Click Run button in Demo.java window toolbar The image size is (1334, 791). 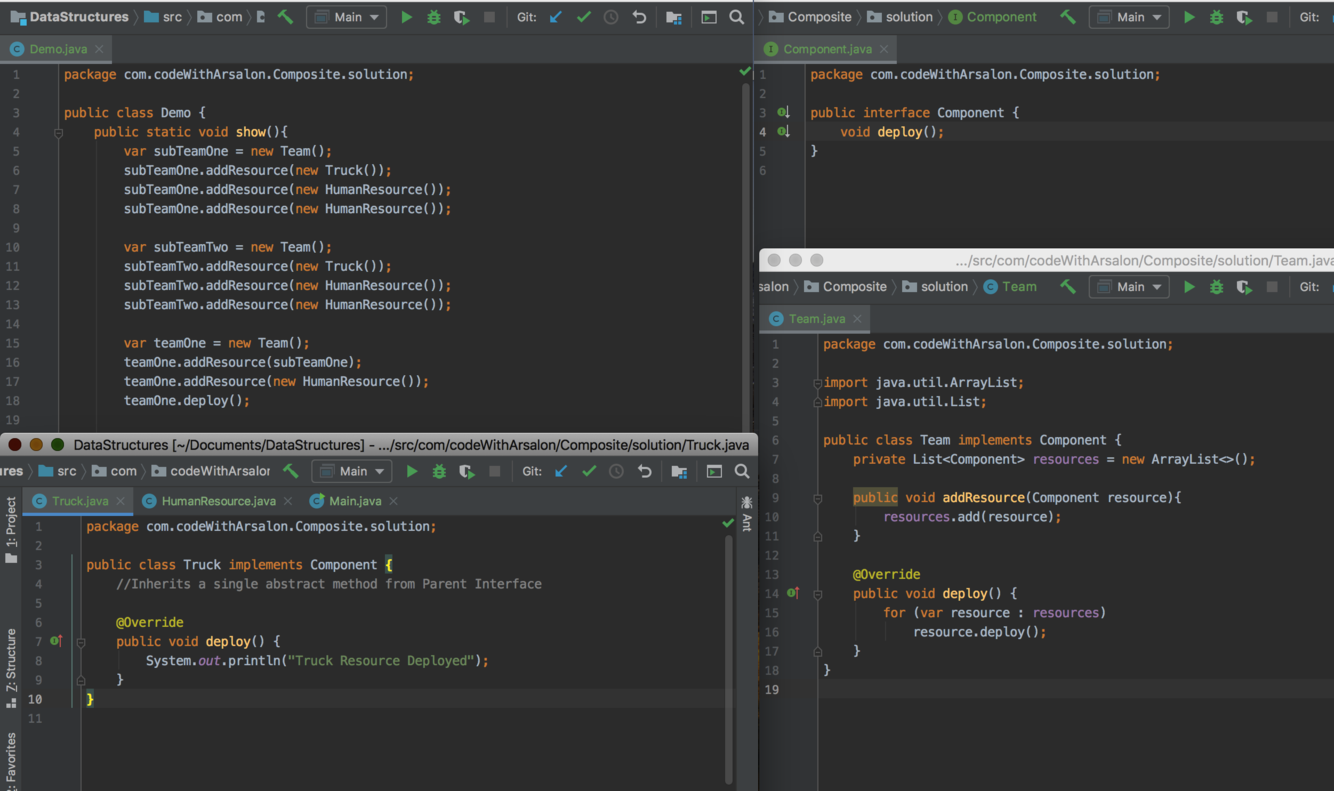pos(406,17)
